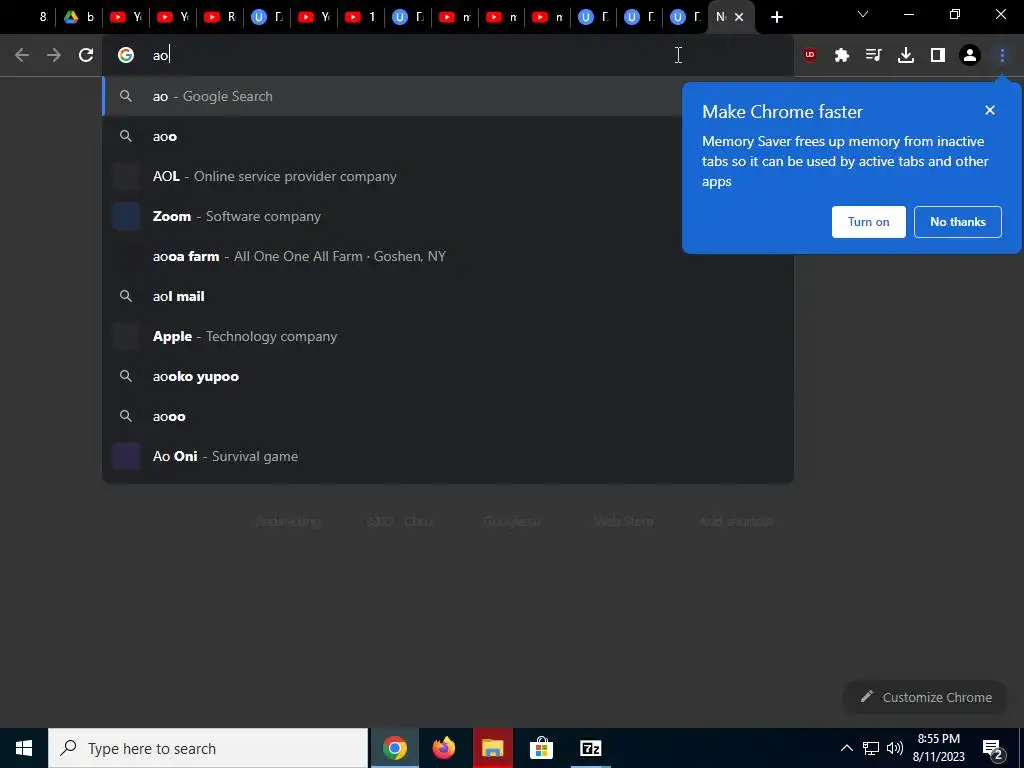Choose the 'aooko yupoo' suggestion
The width and height of the screenshot is (1024, 768).
[448, 377]
